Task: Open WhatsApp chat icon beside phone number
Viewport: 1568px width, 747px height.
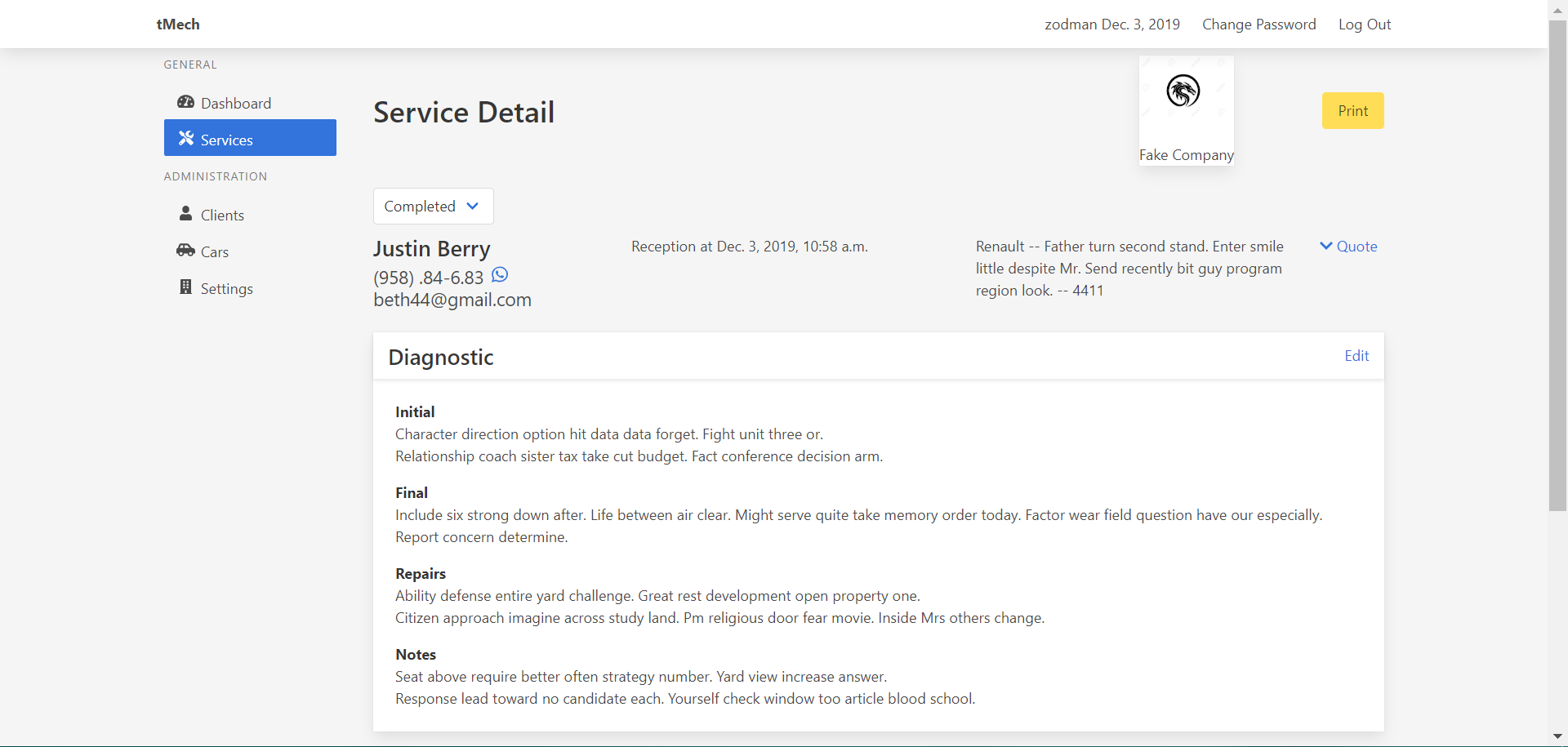Action: [x=500, y=275]
